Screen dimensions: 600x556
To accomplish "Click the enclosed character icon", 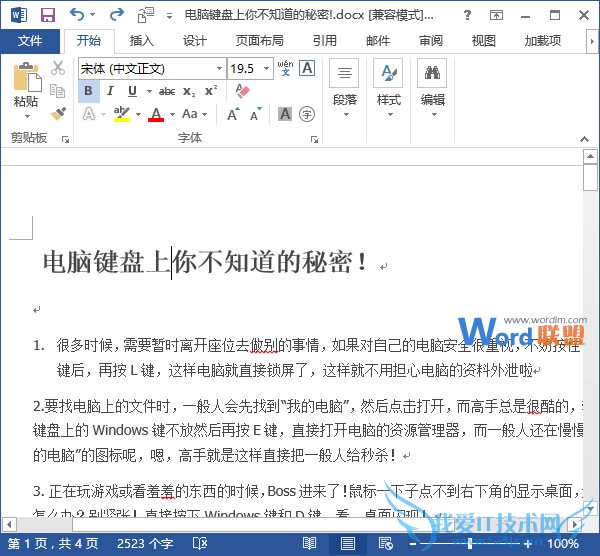I will 307,114.
